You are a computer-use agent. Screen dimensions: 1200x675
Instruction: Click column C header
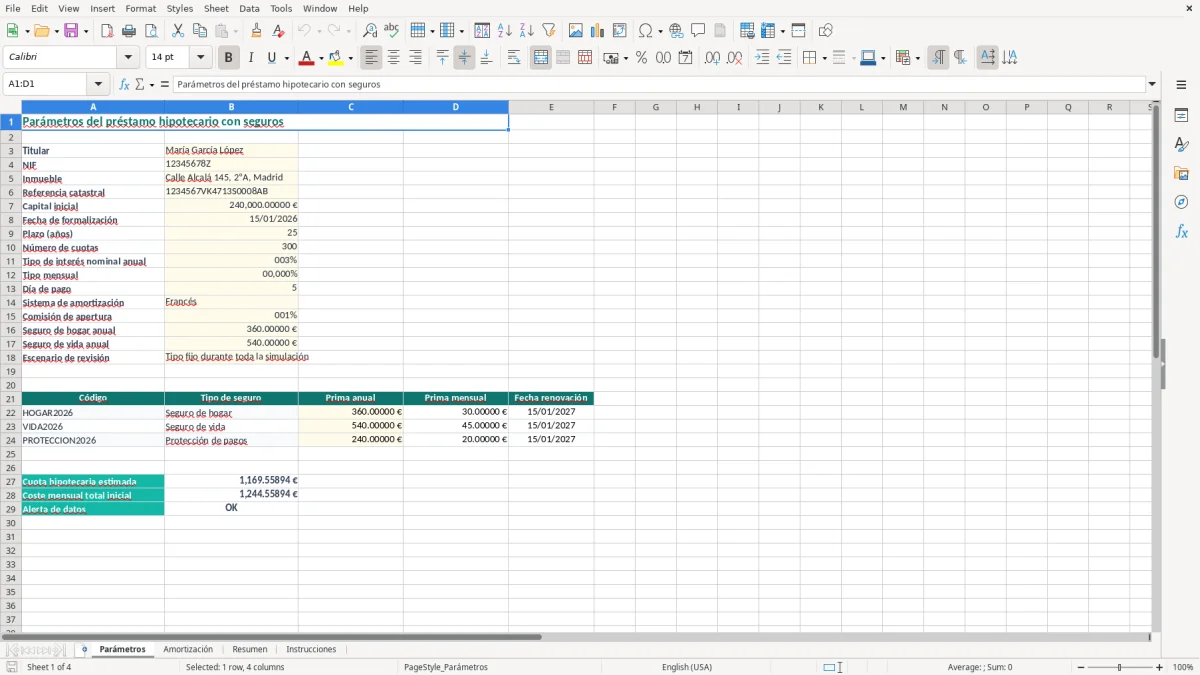tap(351, 107)
